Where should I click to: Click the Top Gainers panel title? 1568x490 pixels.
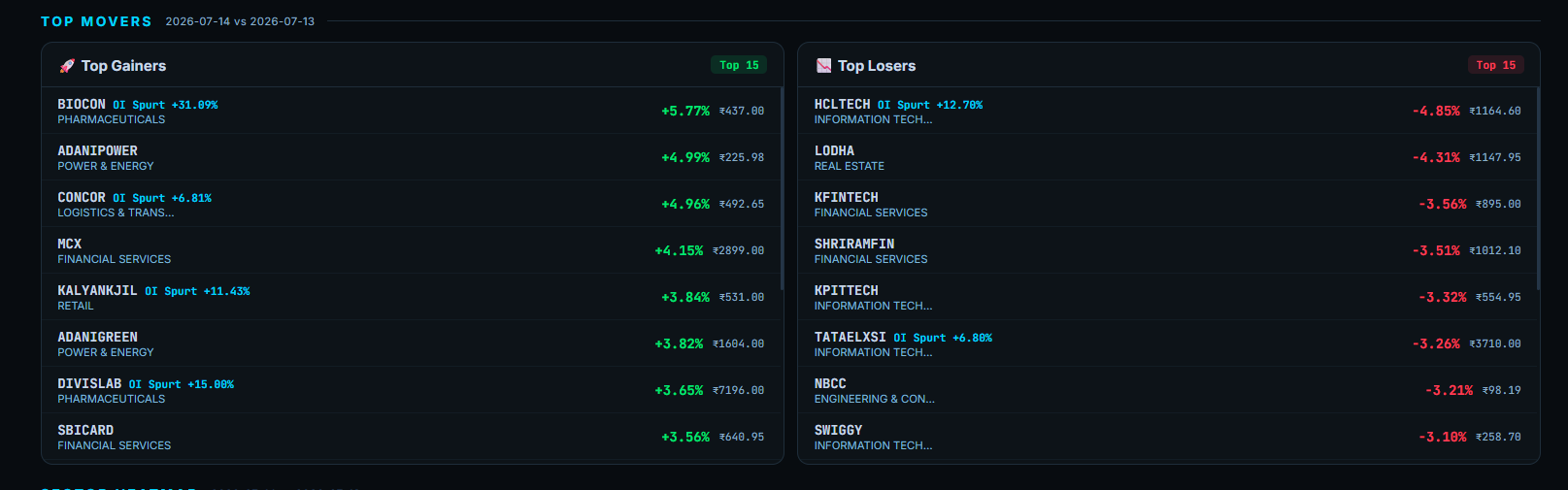tap(123, 66)
